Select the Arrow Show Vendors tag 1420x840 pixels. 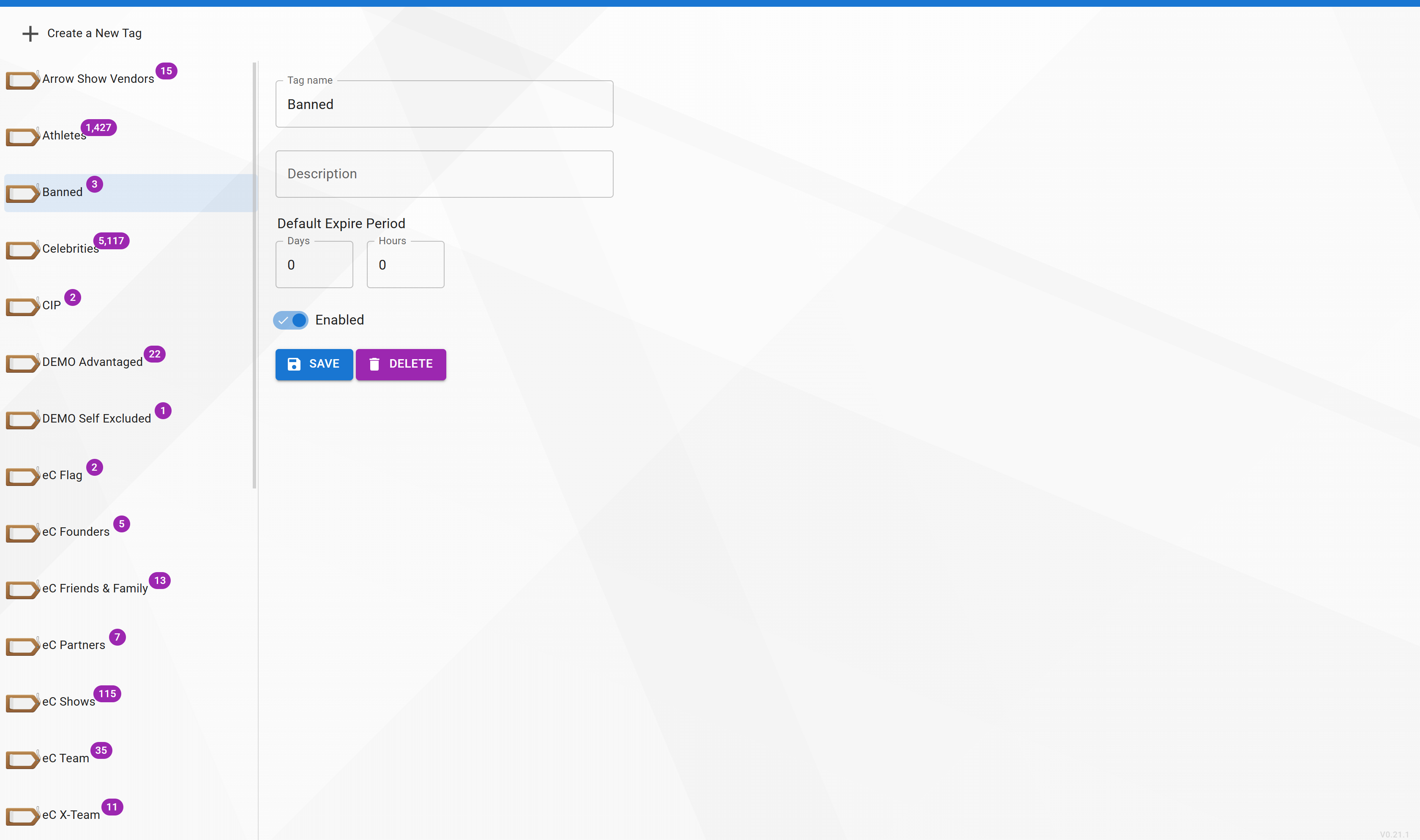point(98,79)
